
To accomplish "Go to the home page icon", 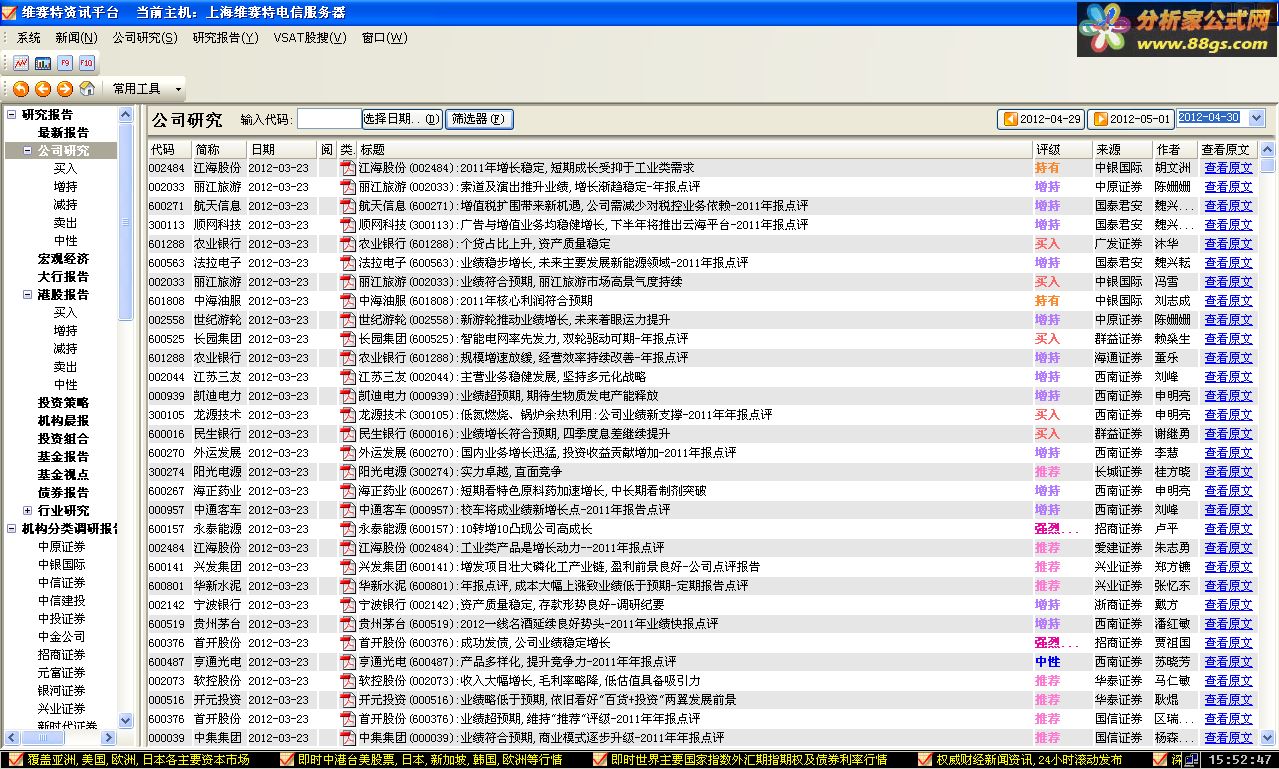I will 87,89.
